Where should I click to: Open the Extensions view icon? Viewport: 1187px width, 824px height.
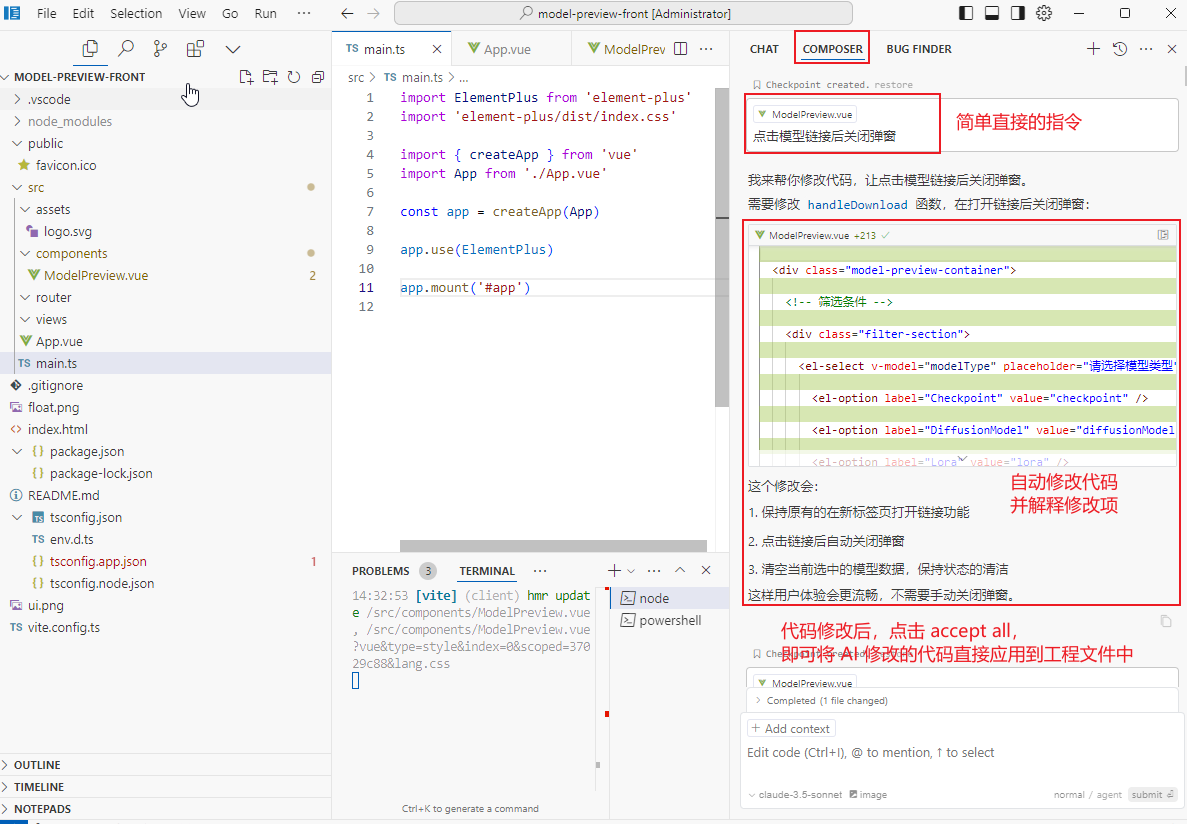pos(195,48)
